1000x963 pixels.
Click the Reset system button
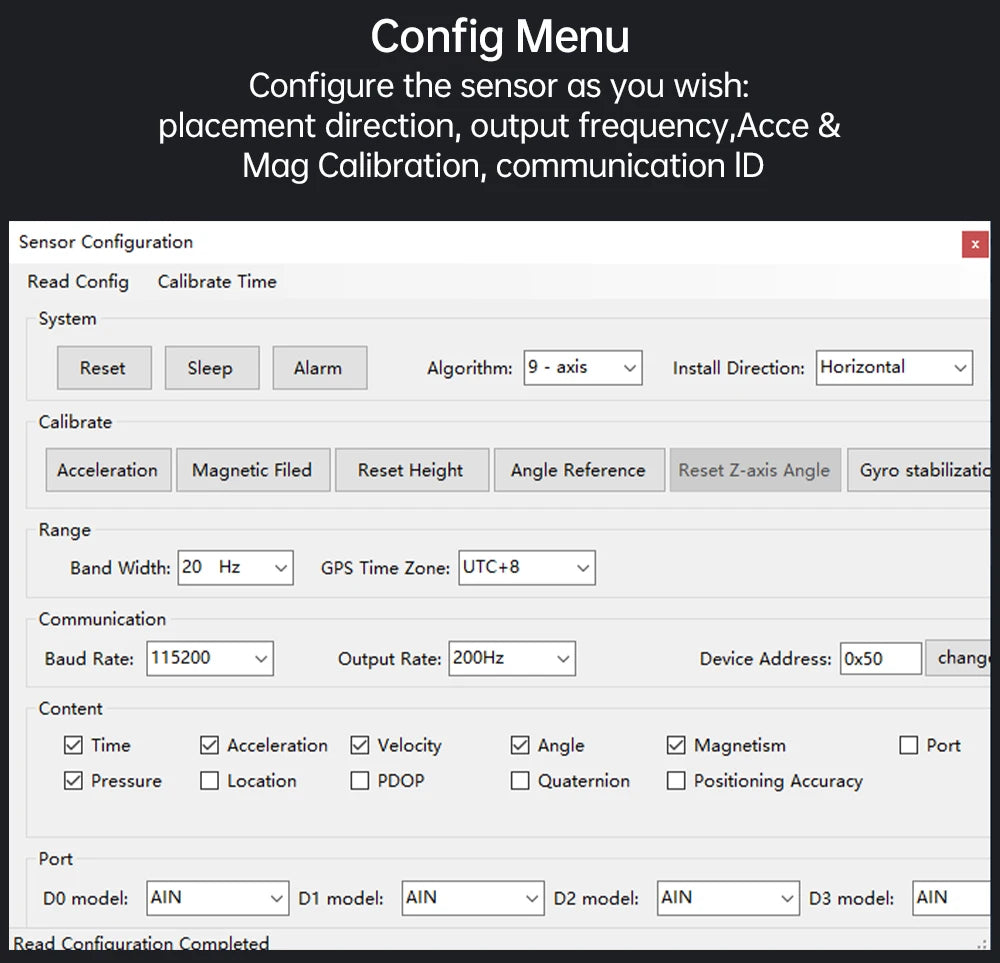click(103, 368)
